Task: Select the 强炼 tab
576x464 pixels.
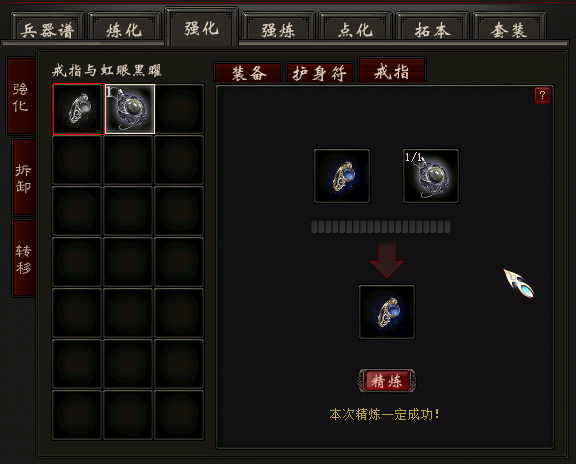Action: 278,27
